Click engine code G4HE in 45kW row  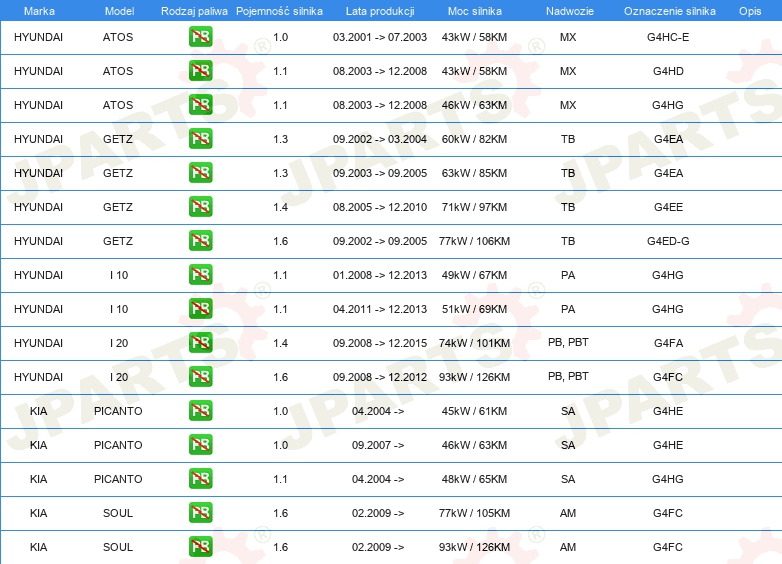pos(668,411)
